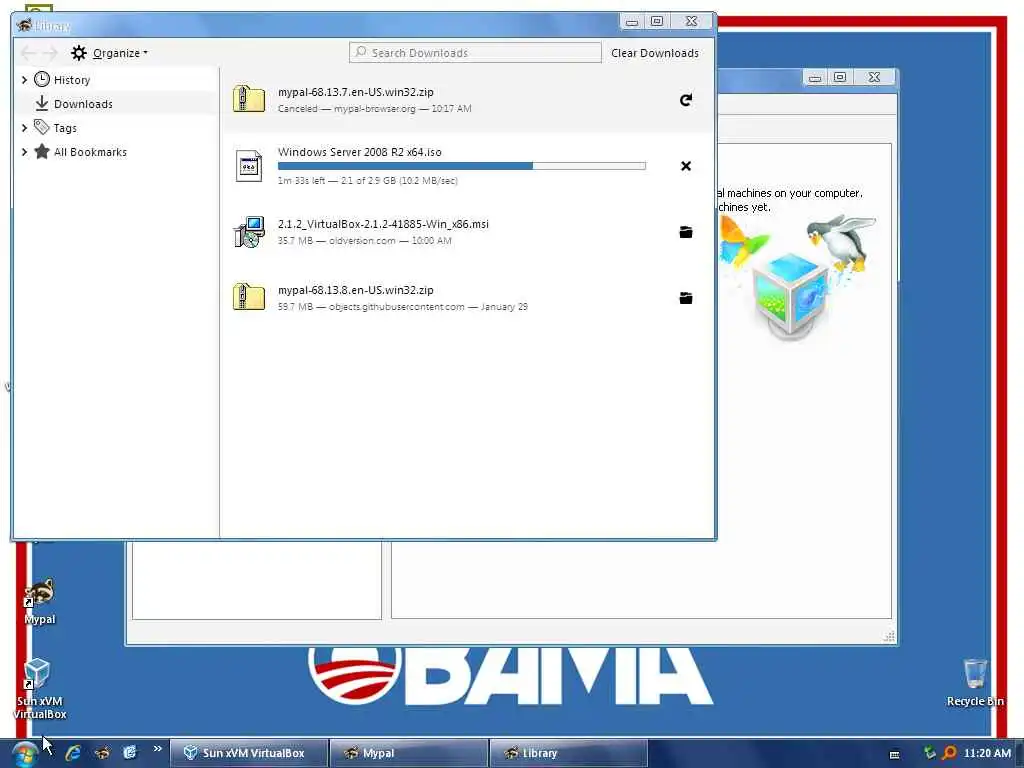The height and width of the screenshot is (768, 1024).
Task: Open containing folder for mypal-68.13.8 zip
Action: point(686,298)
